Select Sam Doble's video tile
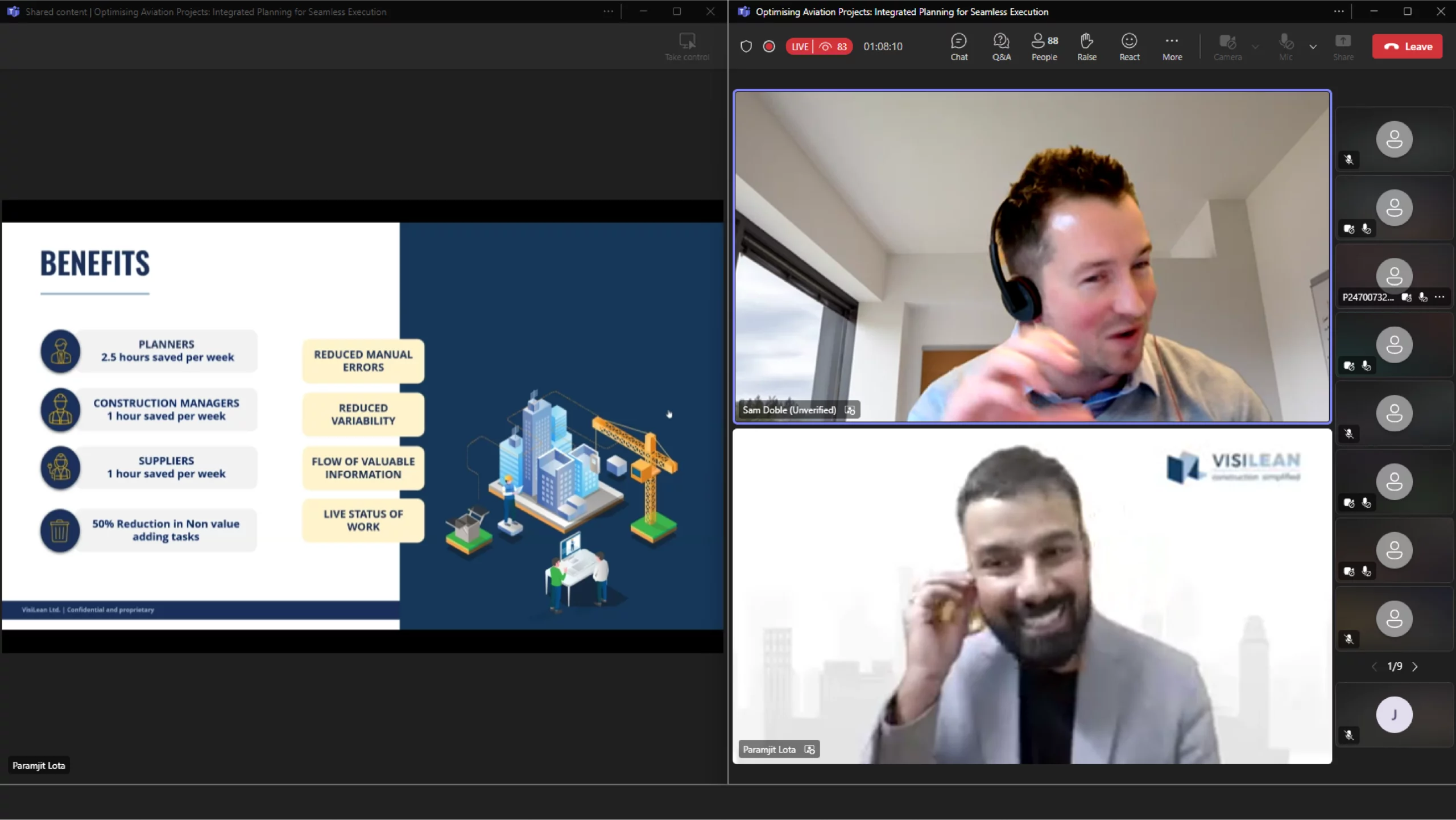This screenshot has width=1456, height=820. click(x=1032, y=256)
